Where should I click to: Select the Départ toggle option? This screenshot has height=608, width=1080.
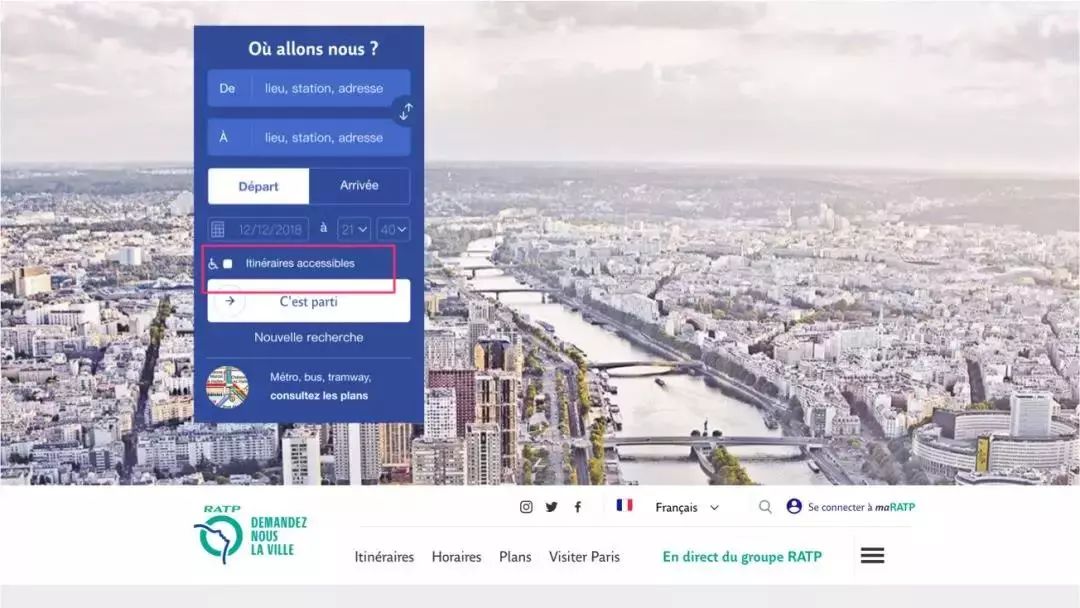259,186
